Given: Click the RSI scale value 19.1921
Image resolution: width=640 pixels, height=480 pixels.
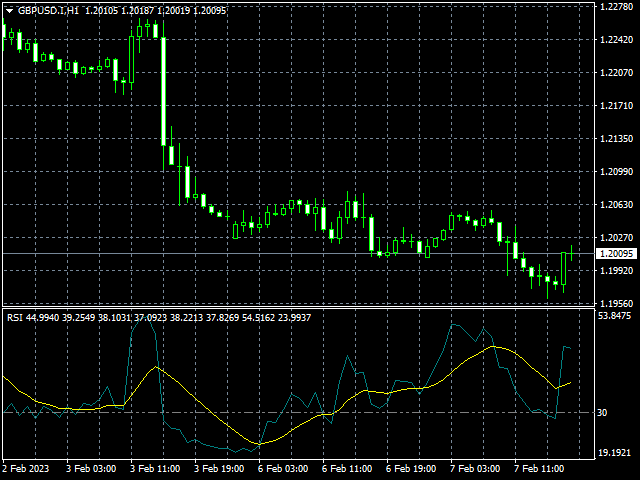Looking at the screenshot, I should coord(614,453).
